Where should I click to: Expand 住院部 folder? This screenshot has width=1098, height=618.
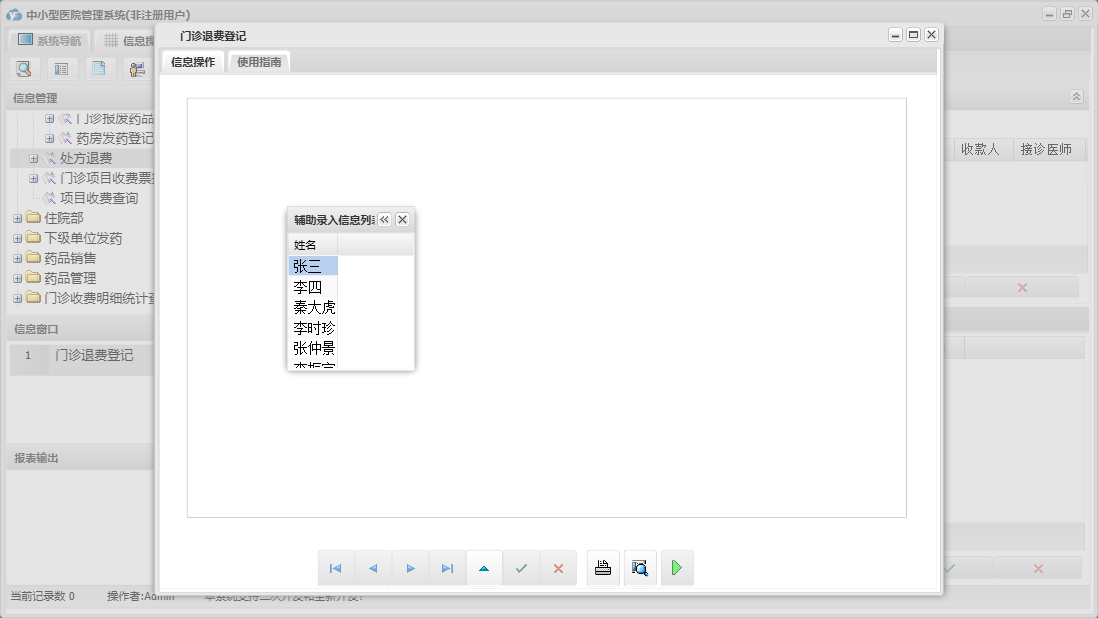[x=18, y=218]
